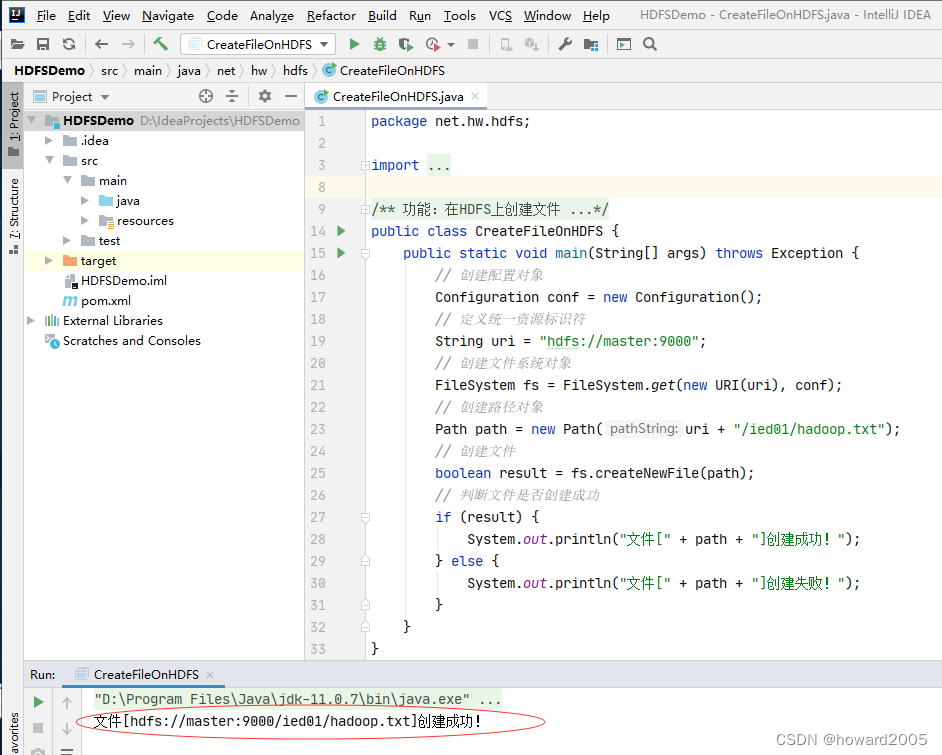Open Project Structure folder icon in toolbar
942x755 pixels.
pyautogui.click(x=591, y=44)
